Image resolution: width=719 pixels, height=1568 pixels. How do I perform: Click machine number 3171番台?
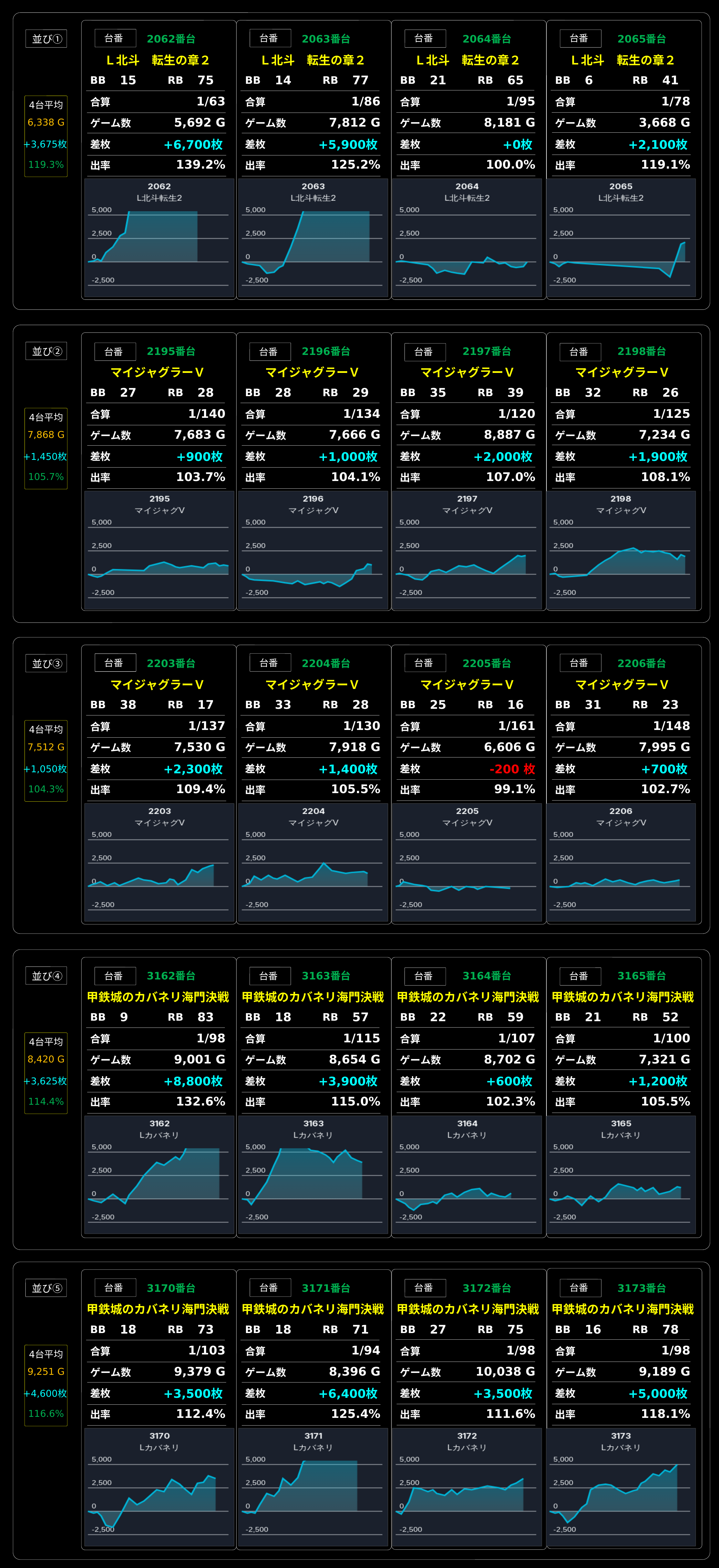tap(326, 1288)
